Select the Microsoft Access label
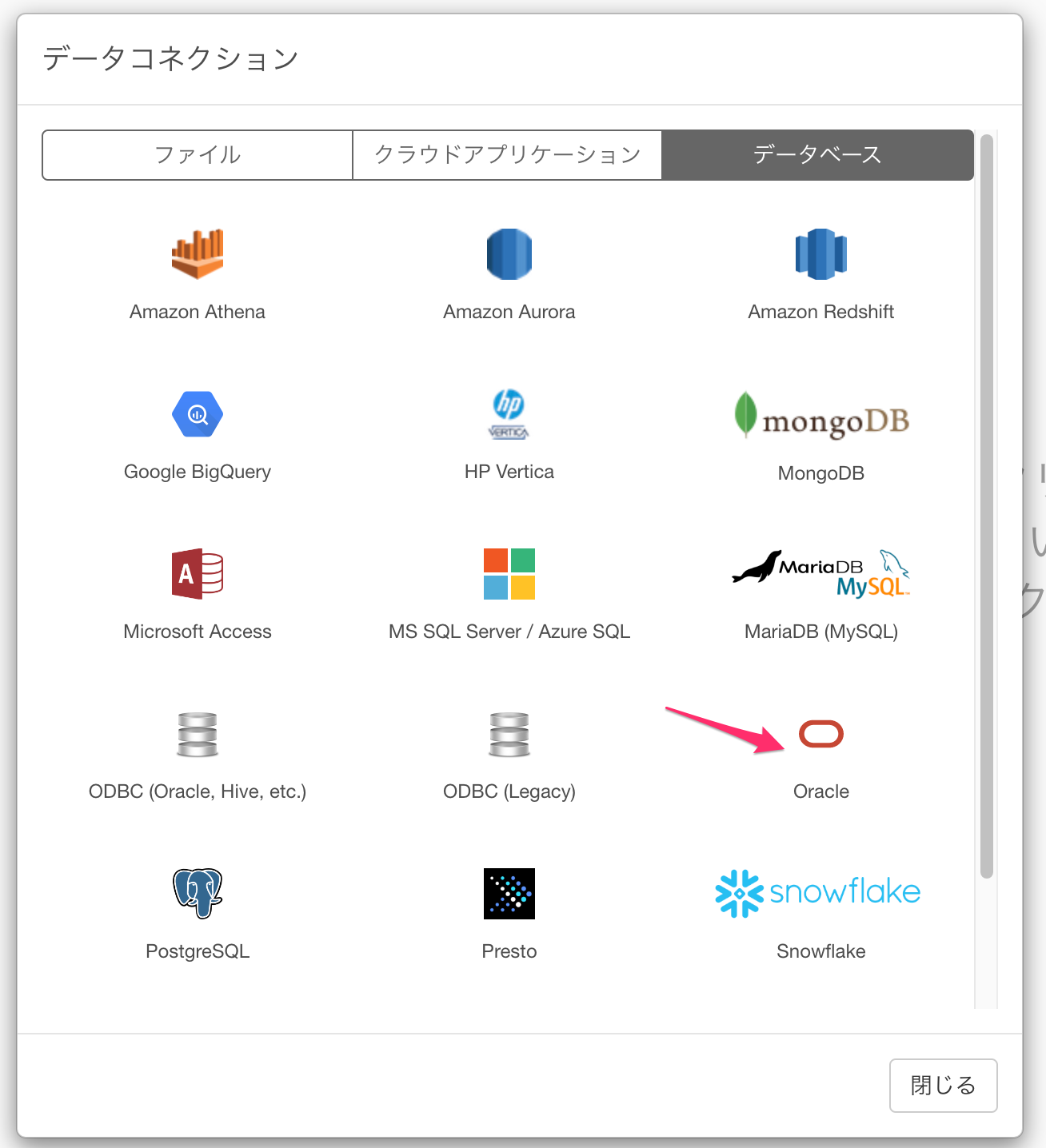This screenshot has width=1046, height=1148. tap(198, 632)
